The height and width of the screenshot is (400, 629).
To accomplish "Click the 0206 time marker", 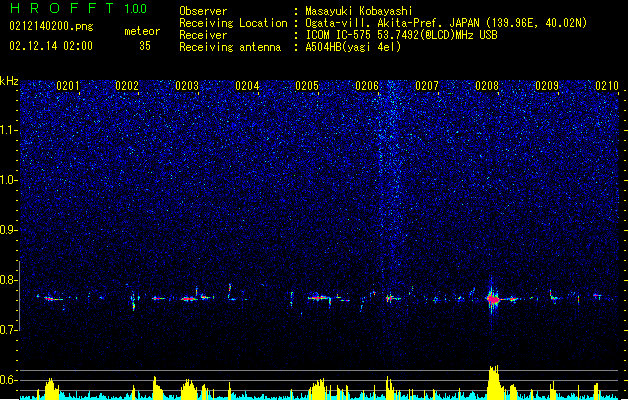I will pos(367,86).
